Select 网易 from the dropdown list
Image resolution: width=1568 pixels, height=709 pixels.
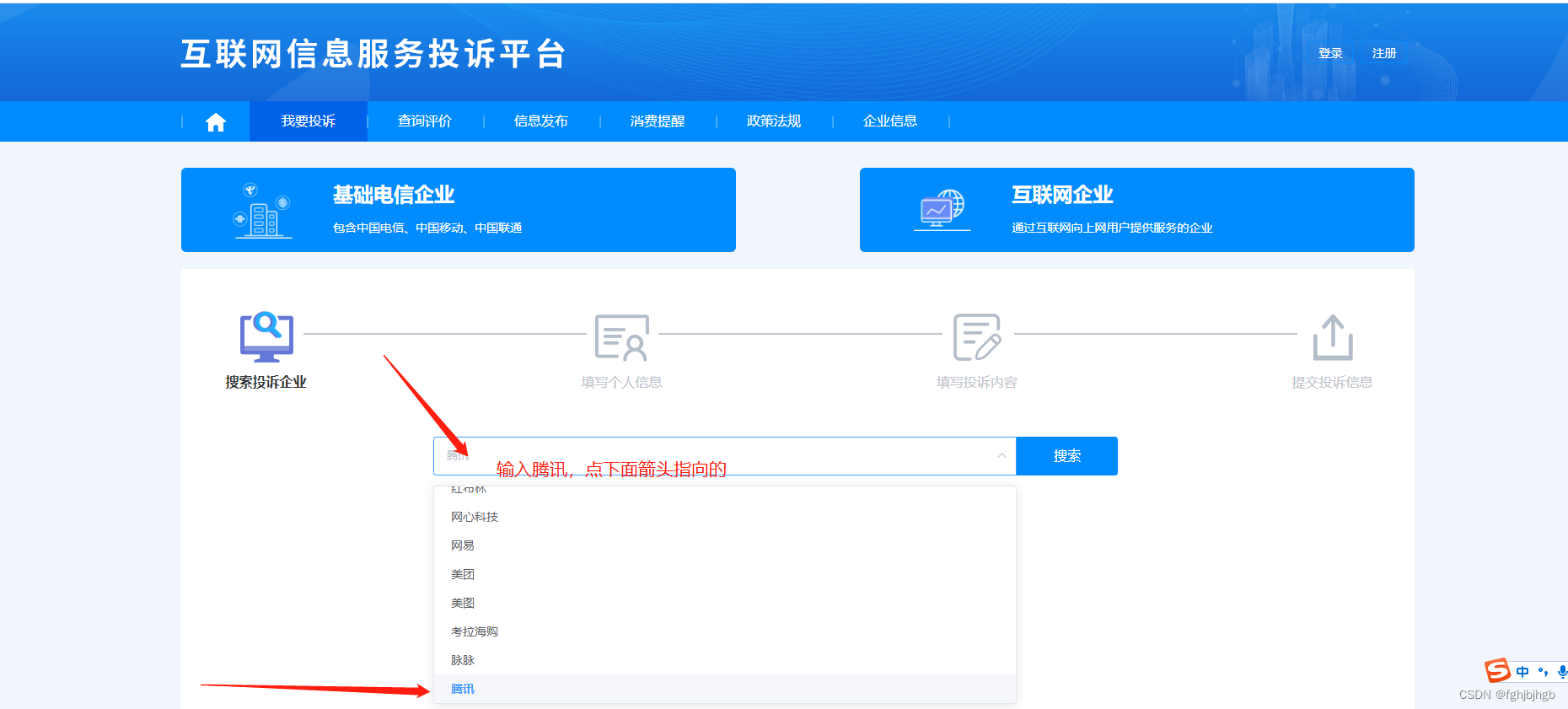click(x=725, y=545)
